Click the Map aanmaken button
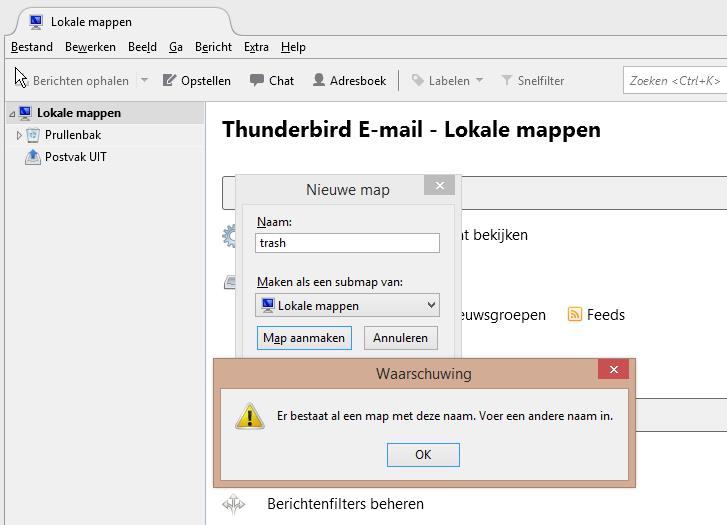Screen dimensions: 727x525 pyautogui.click(x=304, y=338)
